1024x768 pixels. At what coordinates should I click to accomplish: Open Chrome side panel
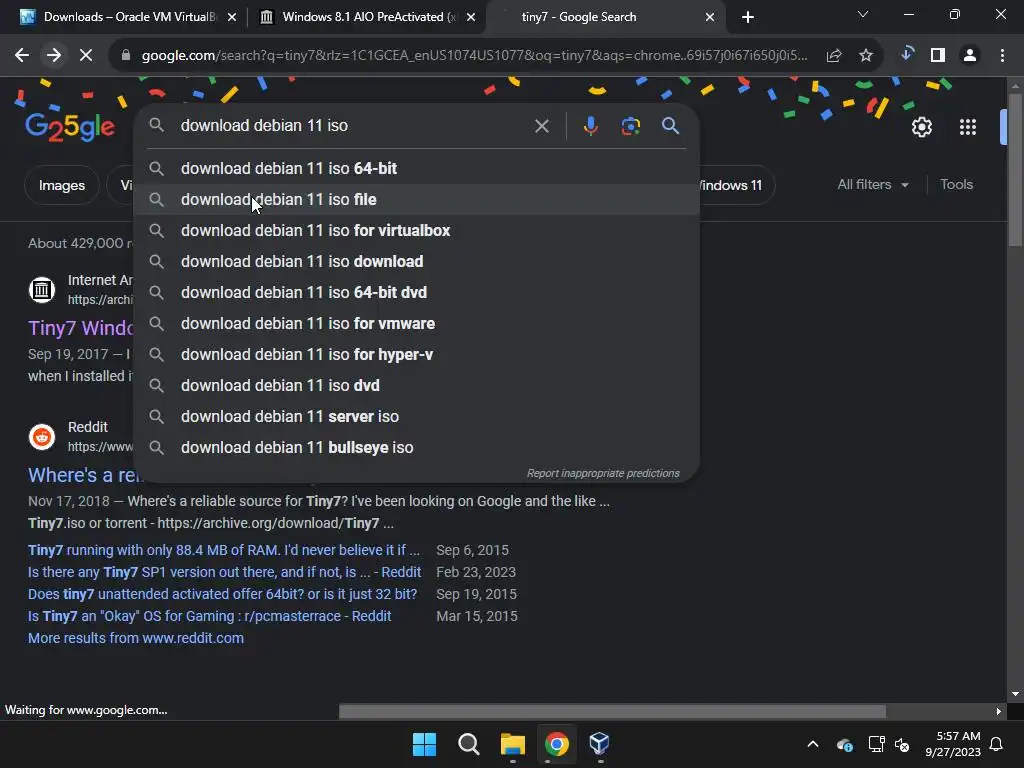click(938, 56)
